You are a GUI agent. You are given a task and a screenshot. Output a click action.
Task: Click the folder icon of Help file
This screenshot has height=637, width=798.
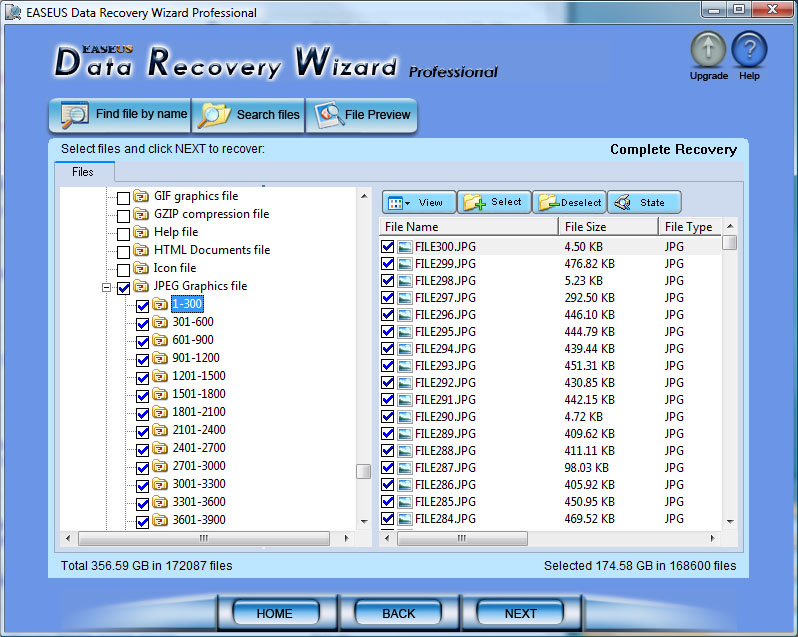tap(141, 232)
